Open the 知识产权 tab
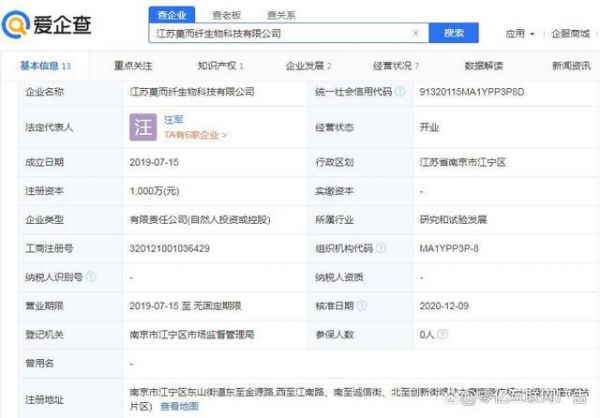 point(220,66)
